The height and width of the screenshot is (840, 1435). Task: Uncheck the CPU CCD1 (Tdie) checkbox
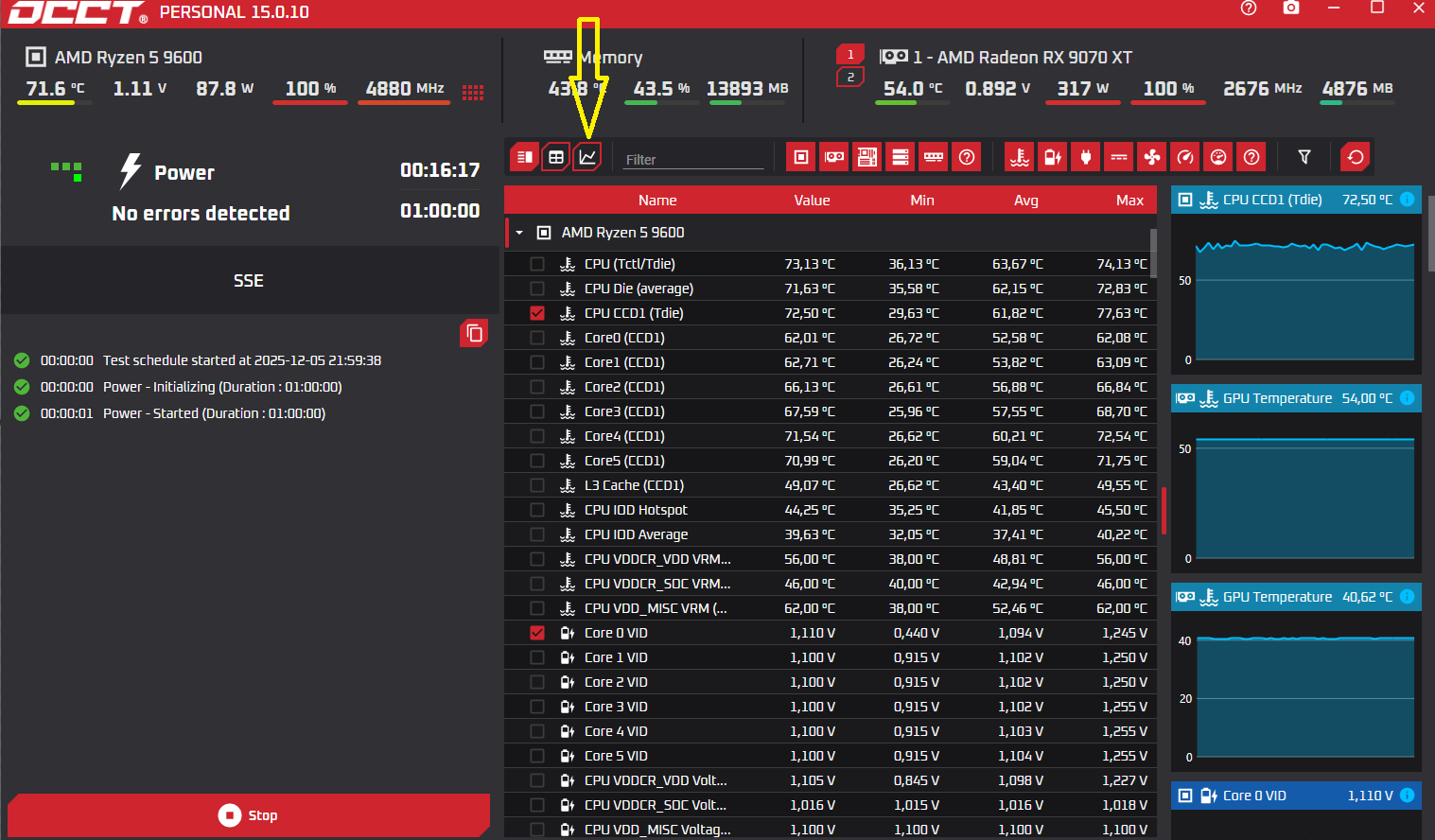click(x=537, y=313)
